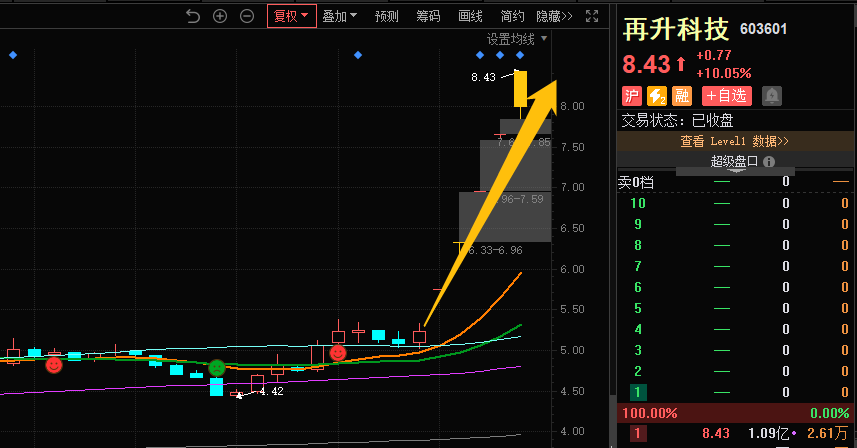
Task: Click the stock code 603601
Action: pyautogui.click(x=763, y=29)
